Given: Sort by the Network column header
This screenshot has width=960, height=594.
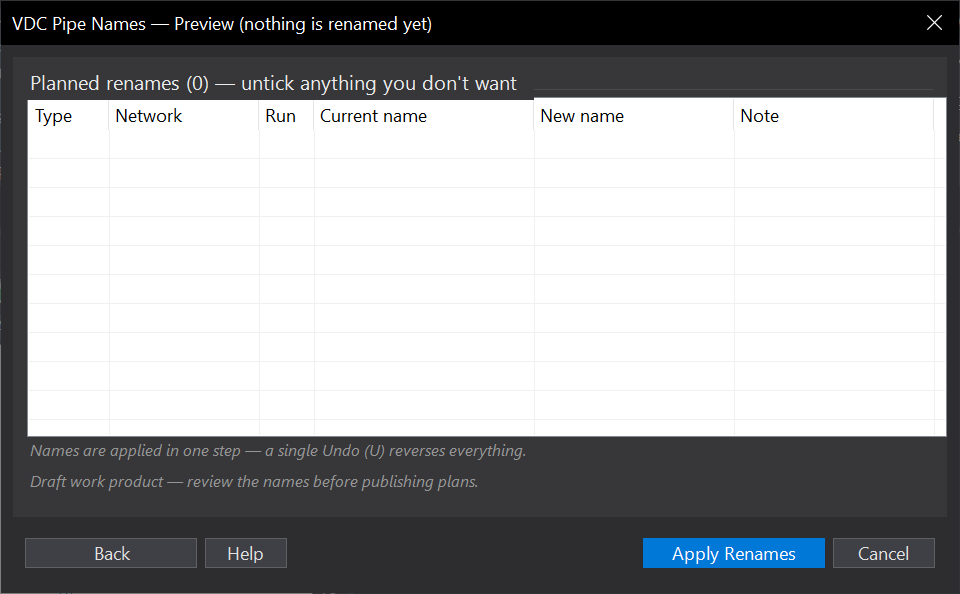Looking at the screenshot, I should (x=184, y=115).
